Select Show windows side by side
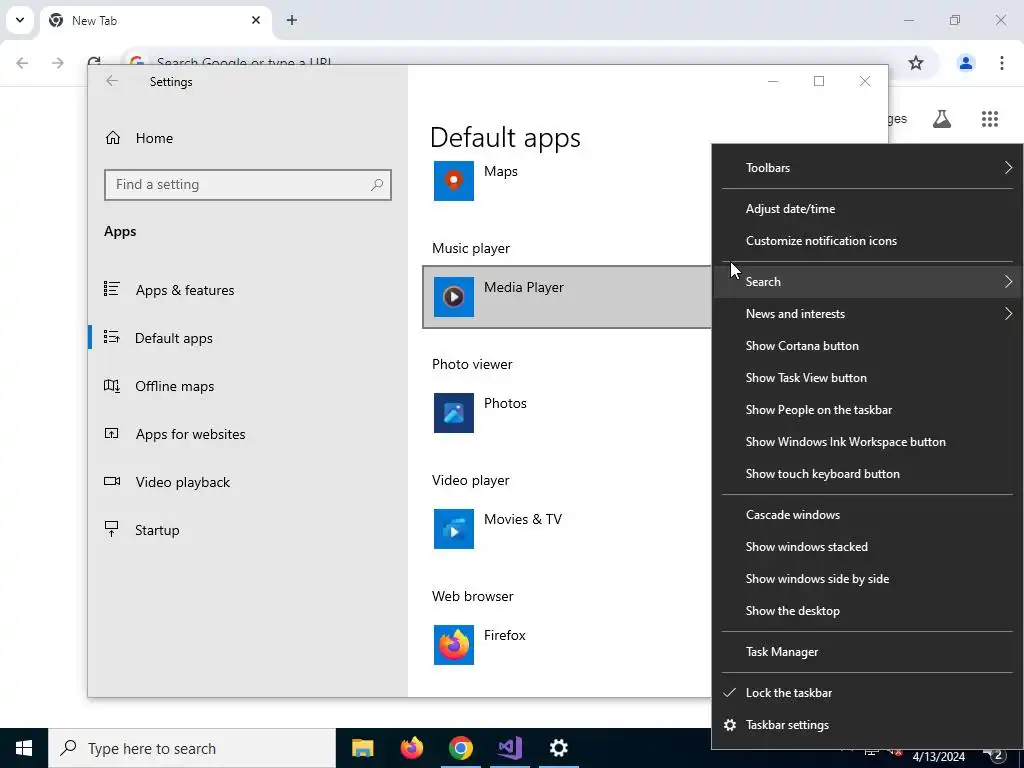The height and width of the screenshot is (768, 1024). coord(867,579)
